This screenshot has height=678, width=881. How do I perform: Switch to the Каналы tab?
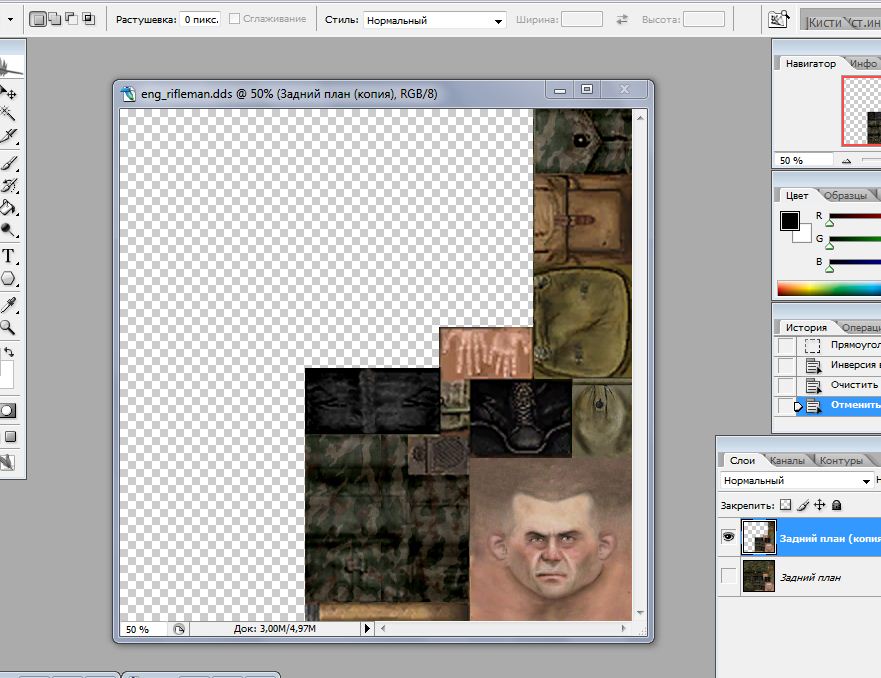coord(787,461)
